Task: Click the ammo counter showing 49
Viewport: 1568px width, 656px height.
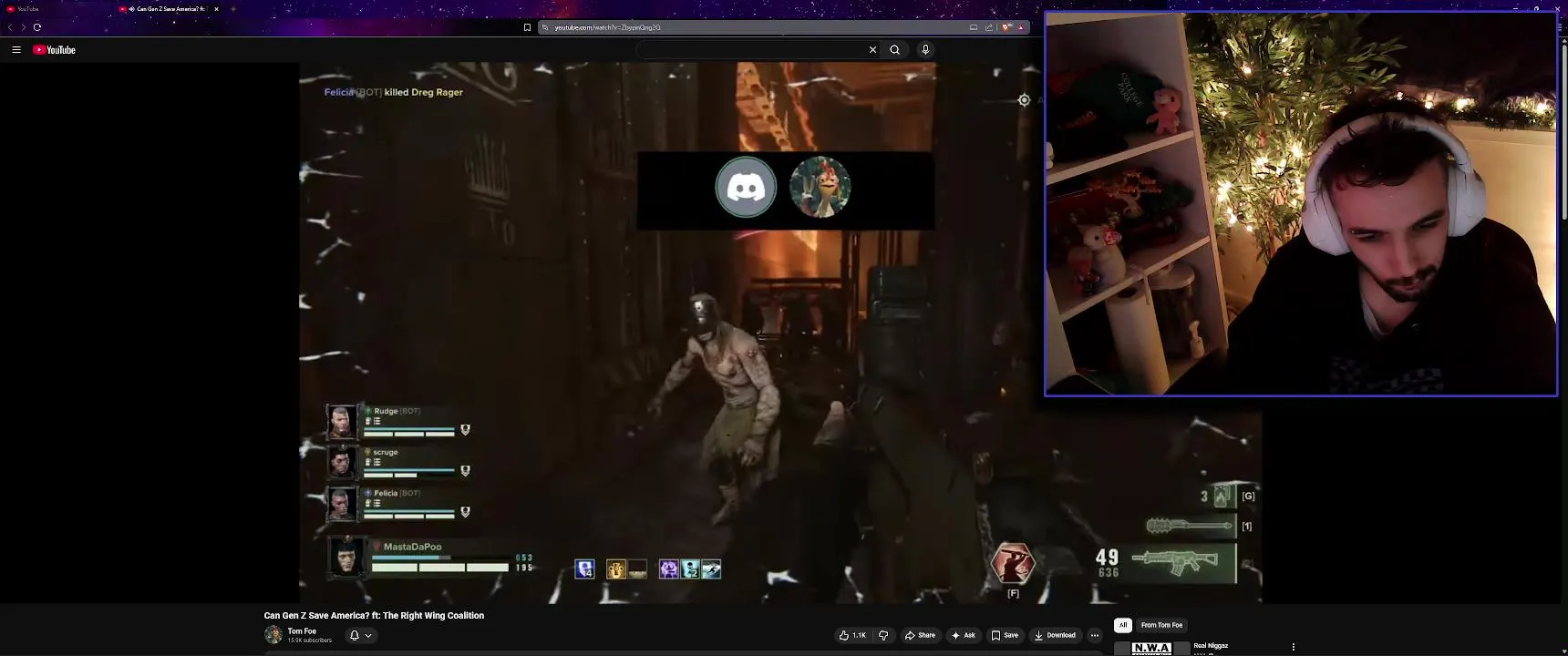Action: point(1107,558)
